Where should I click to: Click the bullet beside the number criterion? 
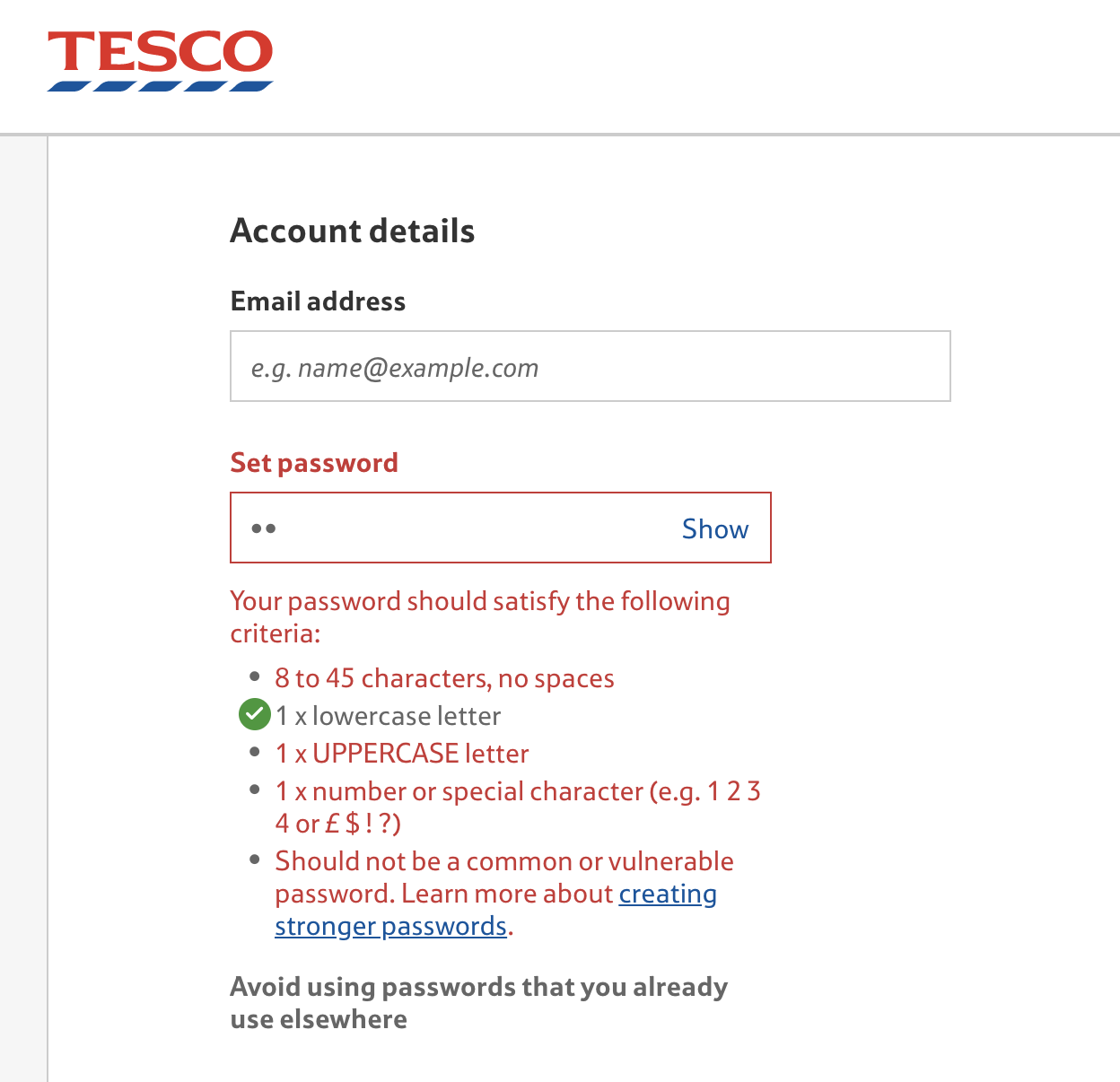coord(255,790)
